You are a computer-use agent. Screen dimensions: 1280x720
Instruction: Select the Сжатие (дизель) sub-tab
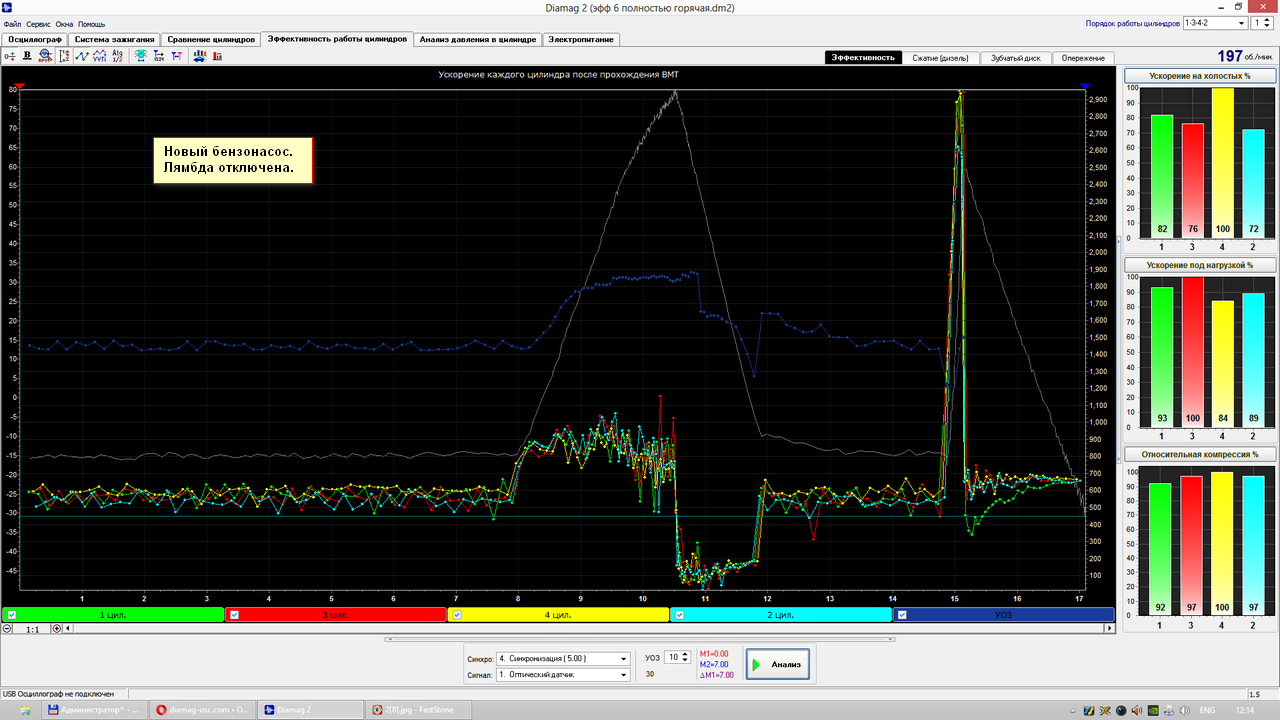coord(940,58)
